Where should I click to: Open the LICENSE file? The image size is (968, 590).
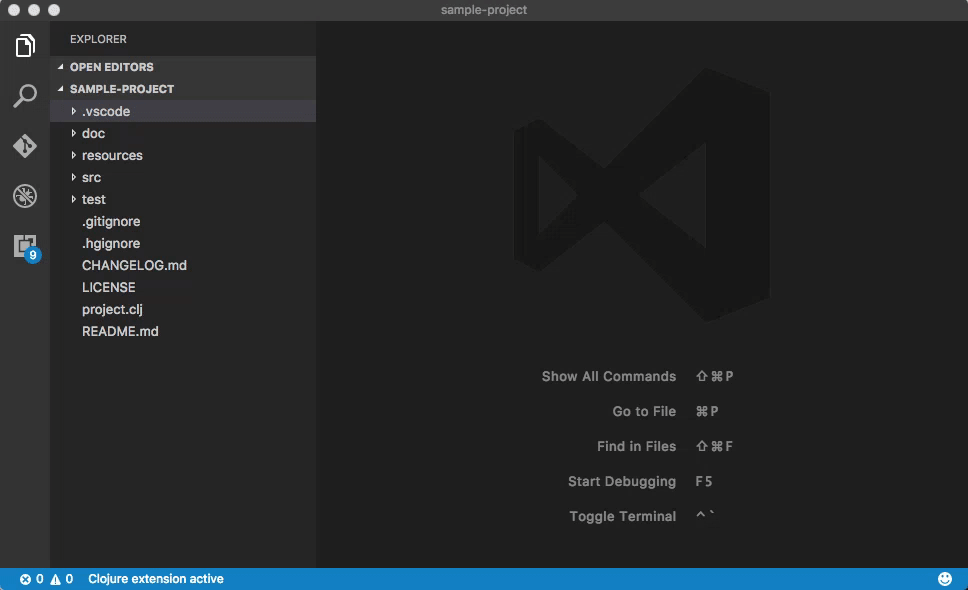tap(109, 288)
